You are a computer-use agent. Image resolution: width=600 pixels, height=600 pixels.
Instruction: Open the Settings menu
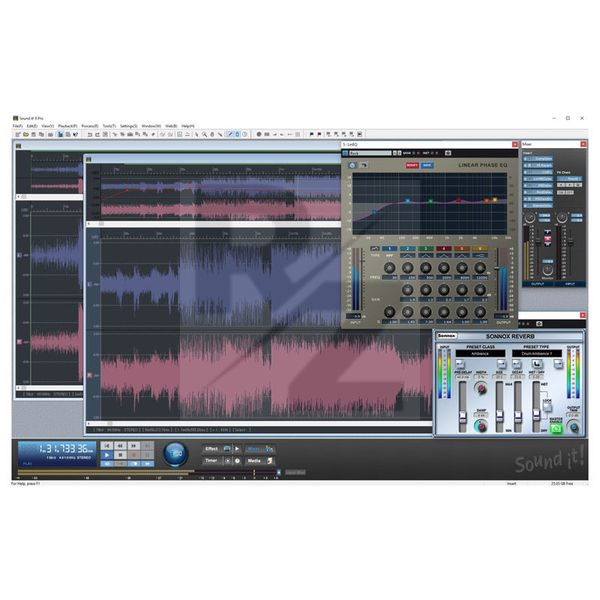[x=129, y=126]
